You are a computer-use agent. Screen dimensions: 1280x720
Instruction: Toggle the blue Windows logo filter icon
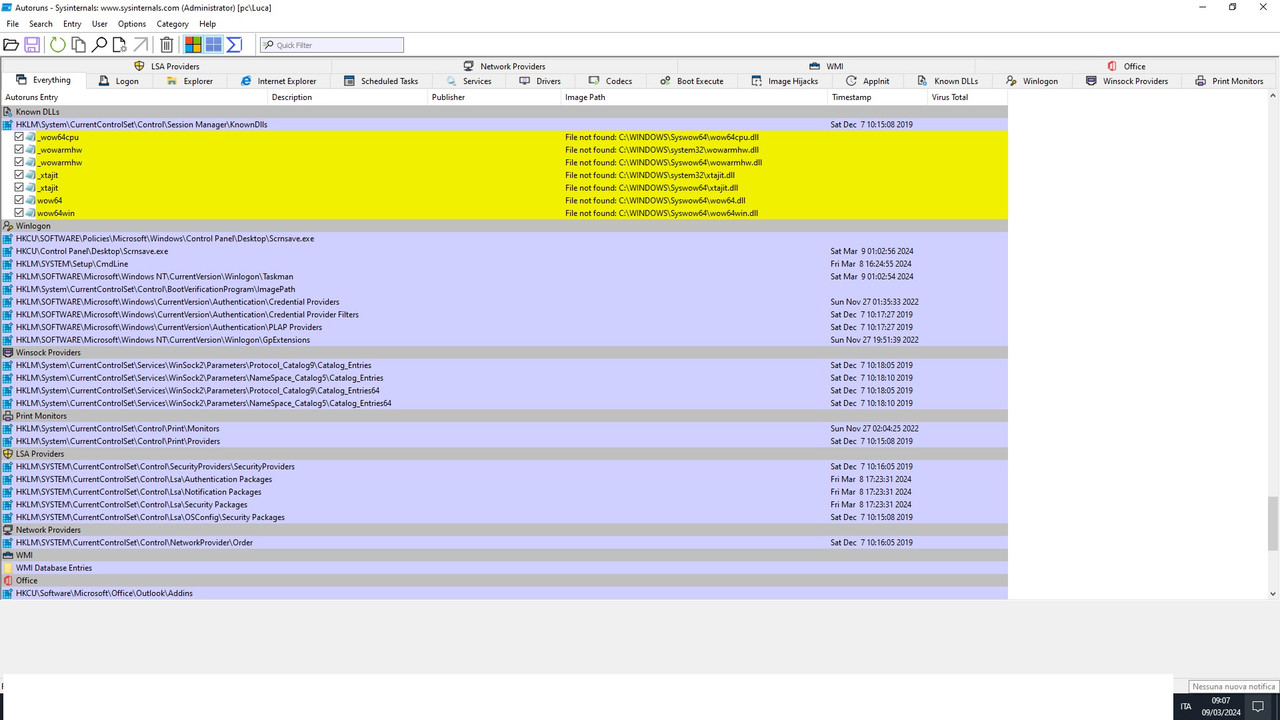[214, 45]
